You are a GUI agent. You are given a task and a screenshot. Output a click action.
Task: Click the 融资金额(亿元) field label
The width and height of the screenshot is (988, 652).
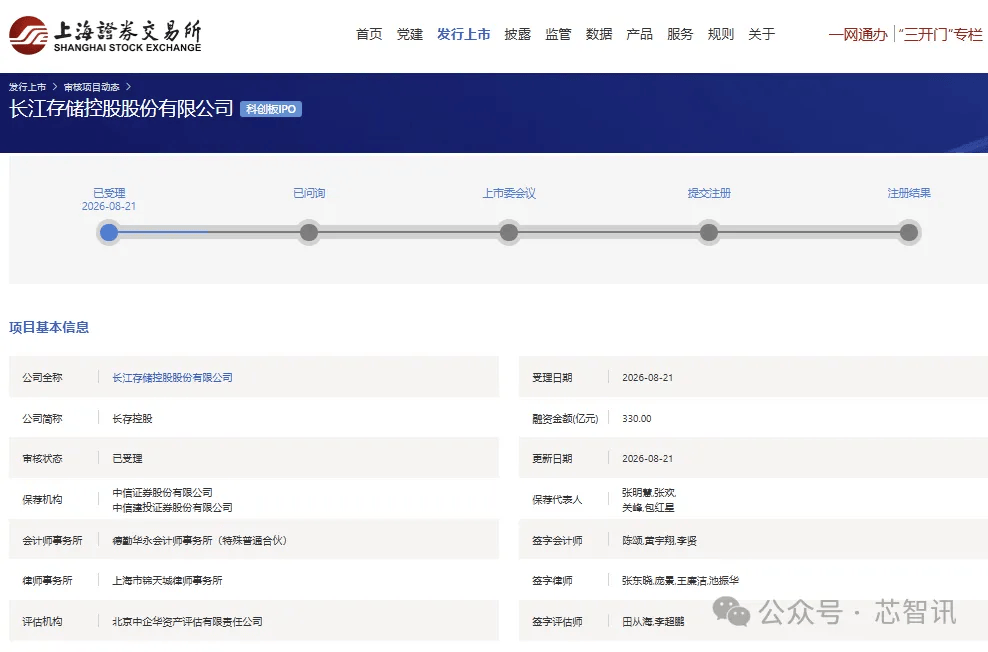tap(565, 418)
